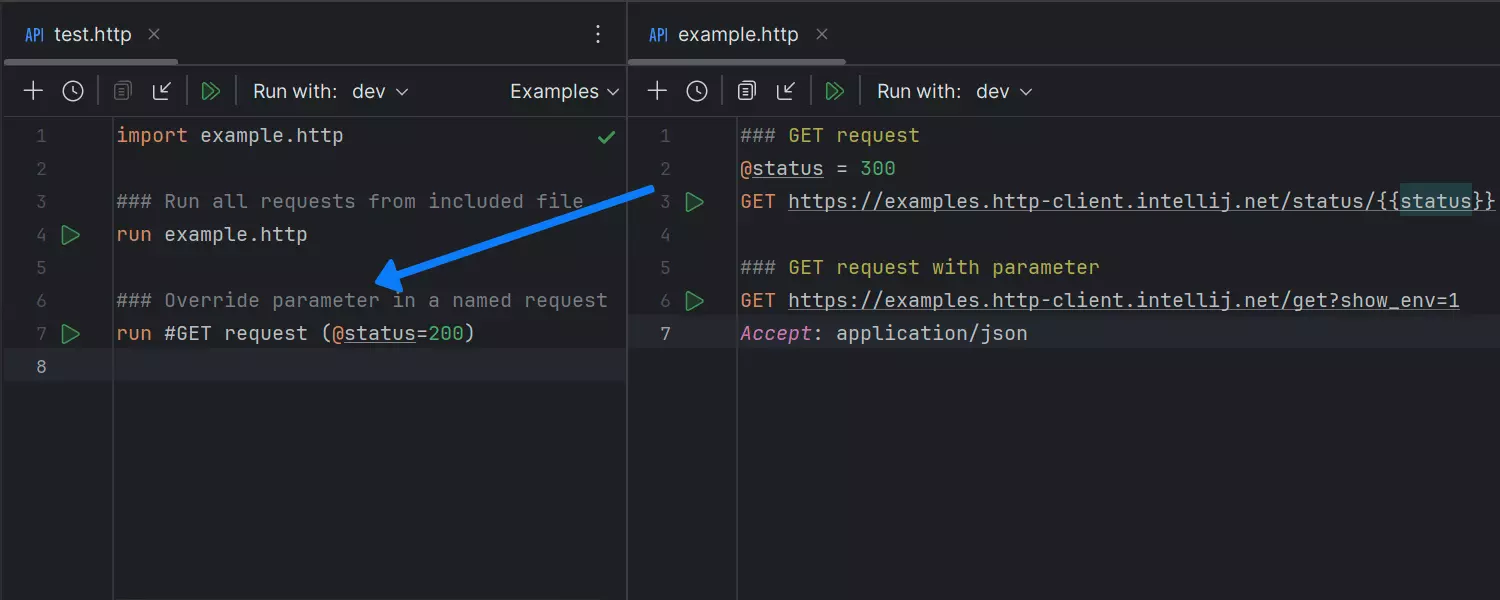Switch to the example.http tab
The width and height of the screenshot is (1500, 600).
tap(737, 34)
